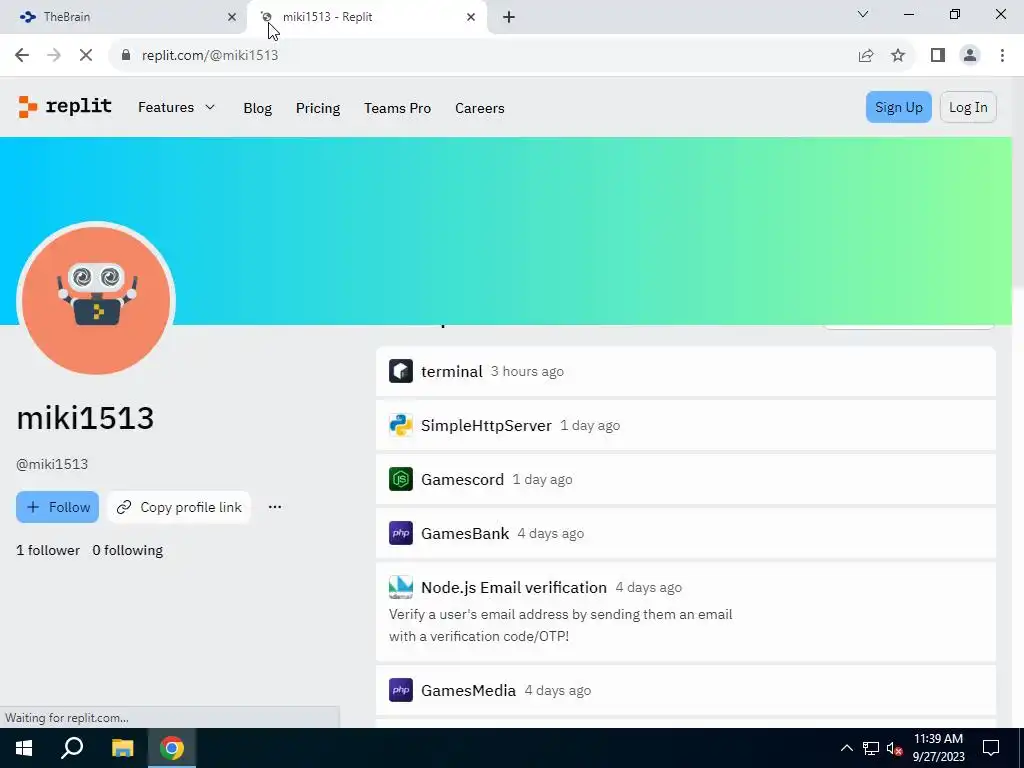The image size is (1024, 768).
Task: Open the profile more options ellipsis
Action: click(x=275, y=507)
